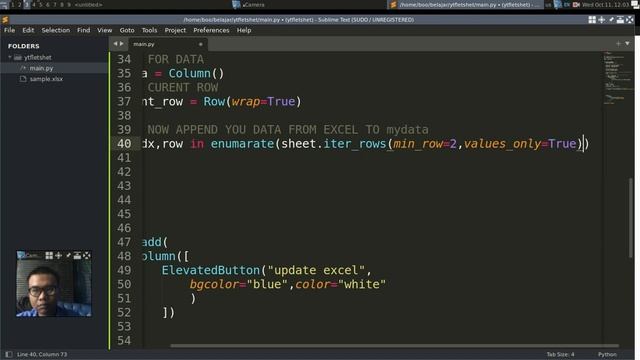Open the File menu

(9, 30)
